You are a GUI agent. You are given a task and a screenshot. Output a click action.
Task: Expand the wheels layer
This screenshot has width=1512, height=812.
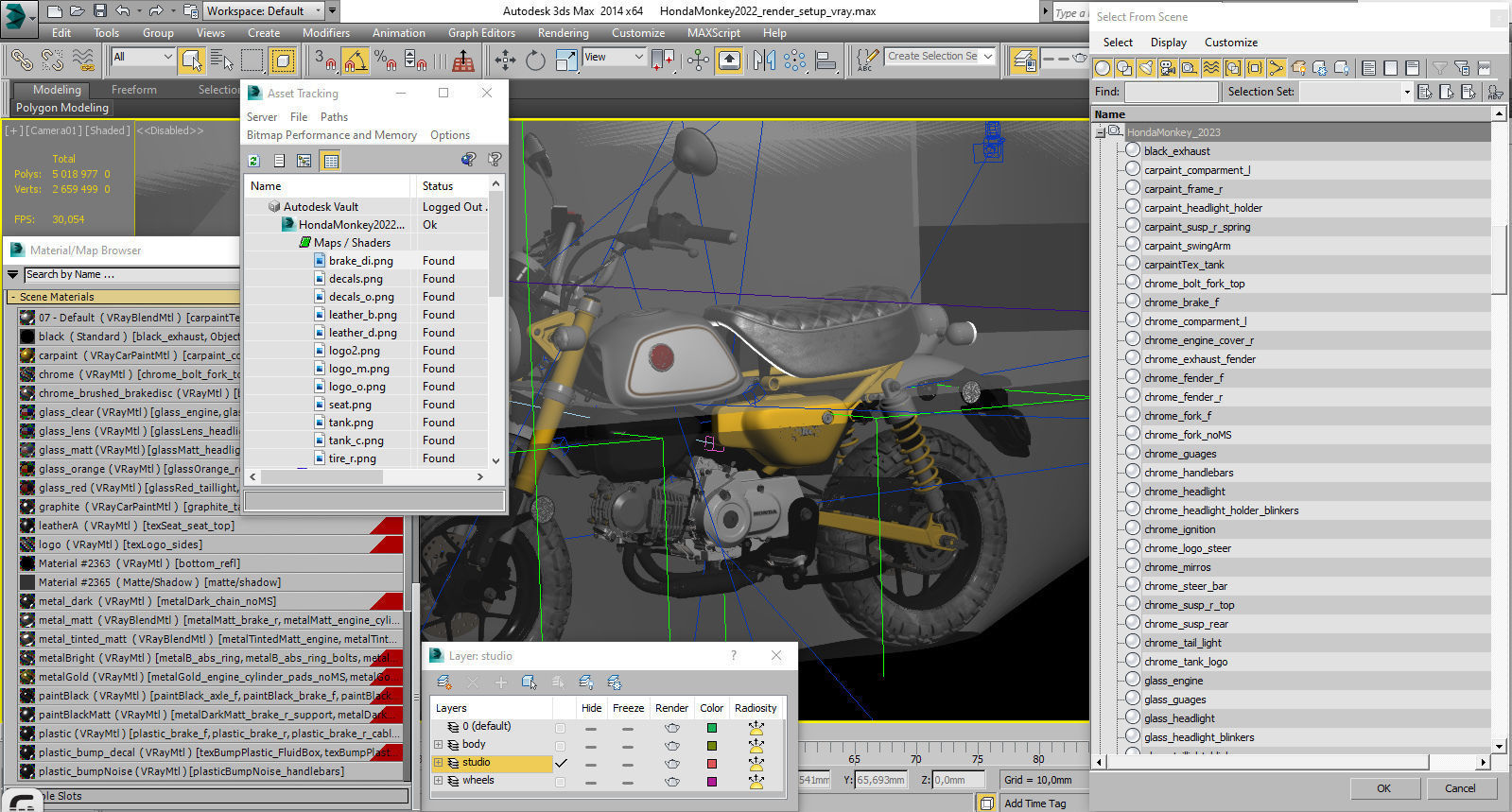[x=438, y=781]
